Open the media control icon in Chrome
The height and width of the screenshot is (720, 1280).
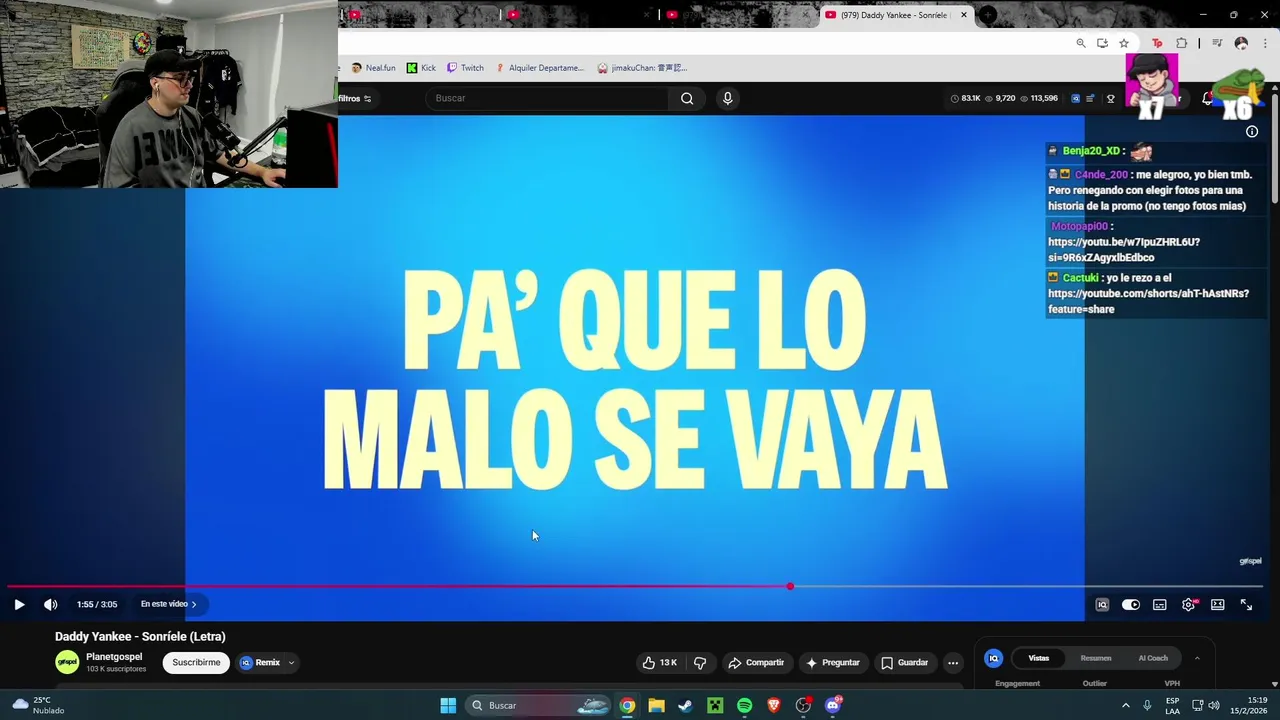(x=1217, y=43)
